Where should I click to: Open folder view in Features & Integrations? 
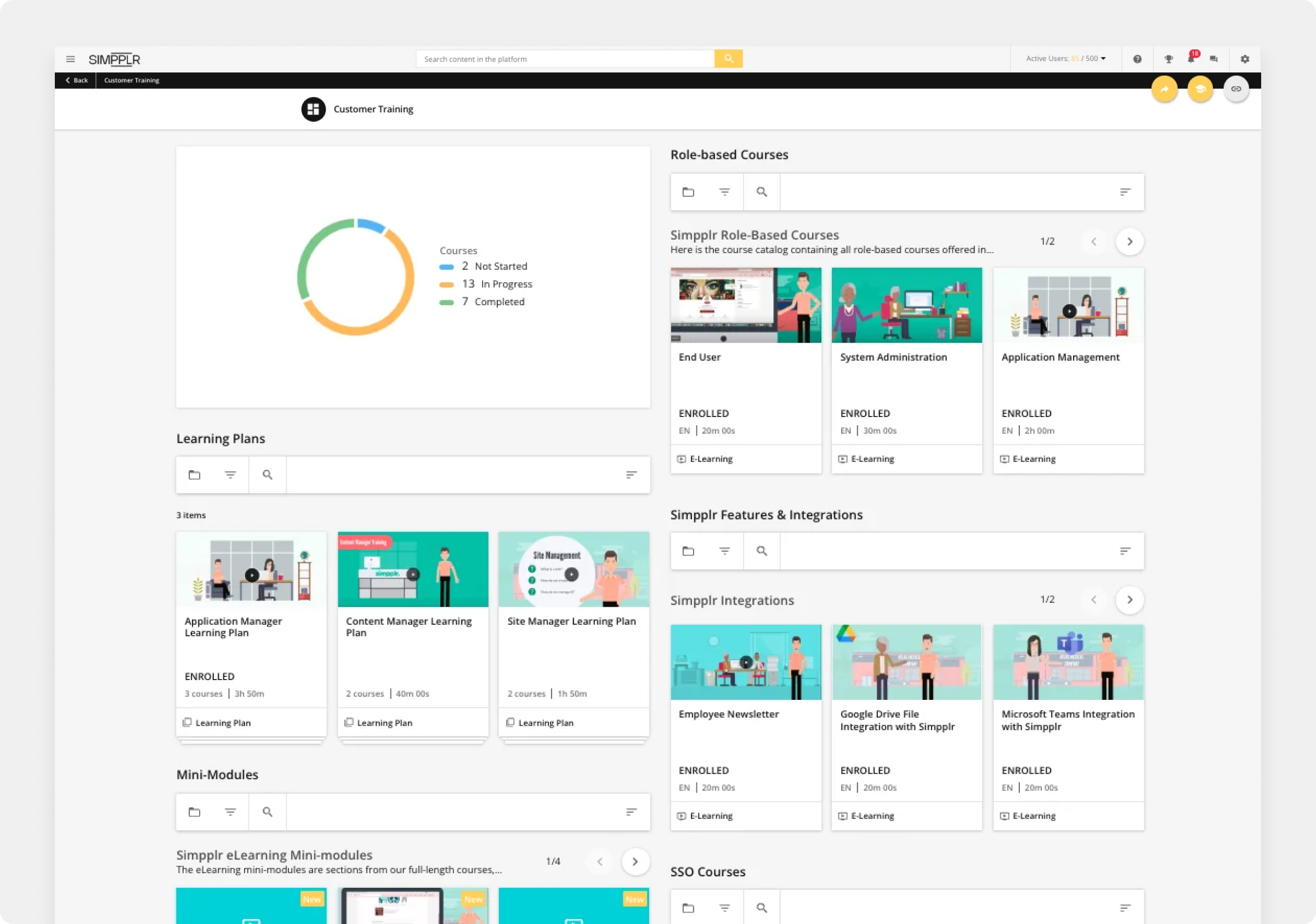688,551
